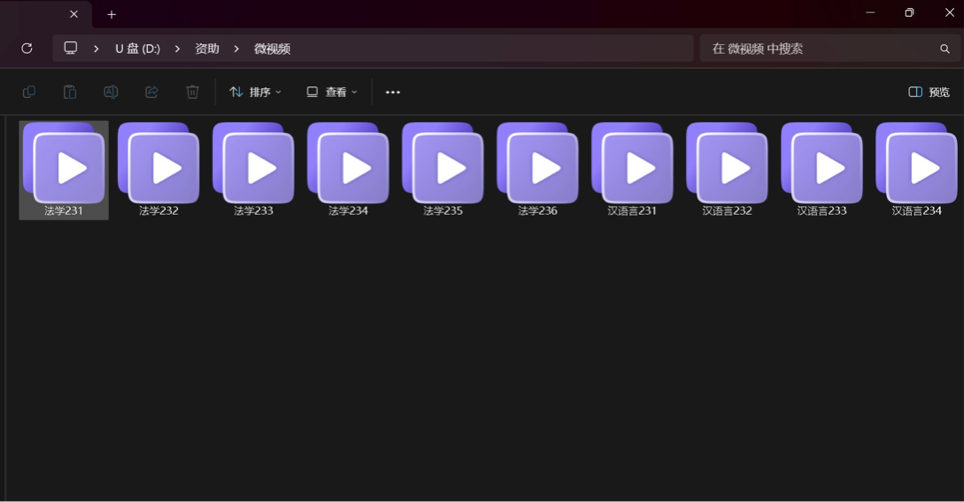Toggle the 预览 preview pane

[x=929, y=92]
